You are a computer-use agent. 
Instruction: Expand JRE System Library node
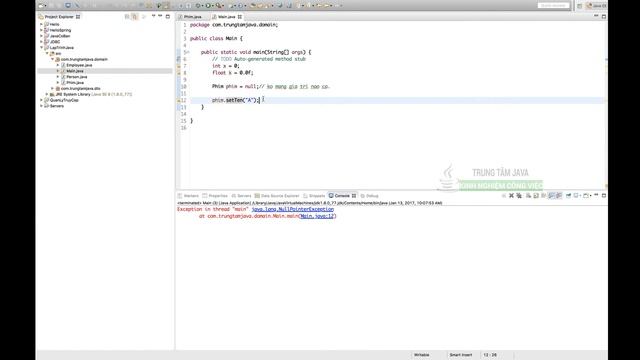pyautogui.click(x=47, y=94)
